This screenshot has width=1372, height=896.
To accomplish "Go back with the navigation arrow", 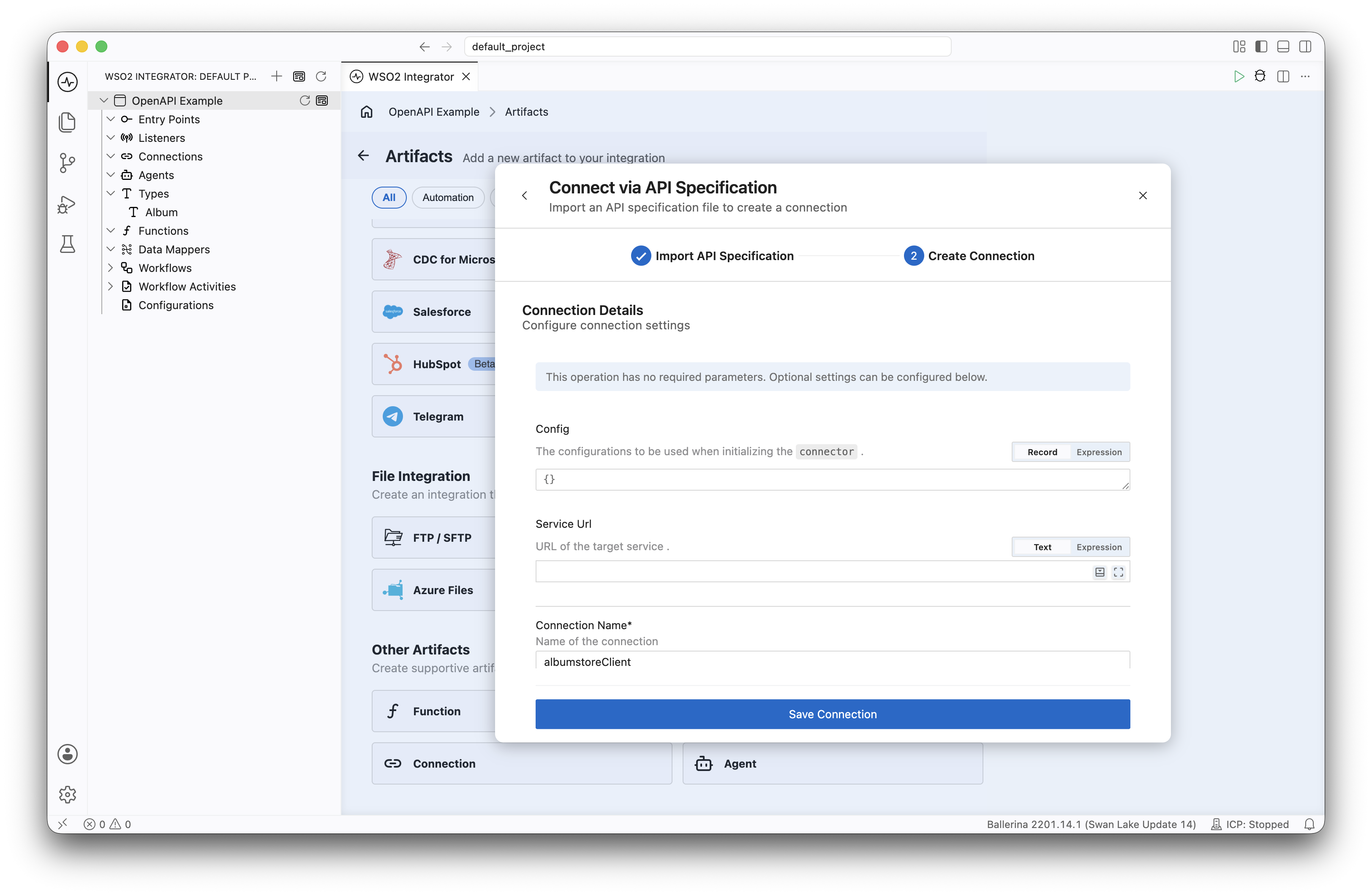I will pyautogui.click(x=424, y=47).
